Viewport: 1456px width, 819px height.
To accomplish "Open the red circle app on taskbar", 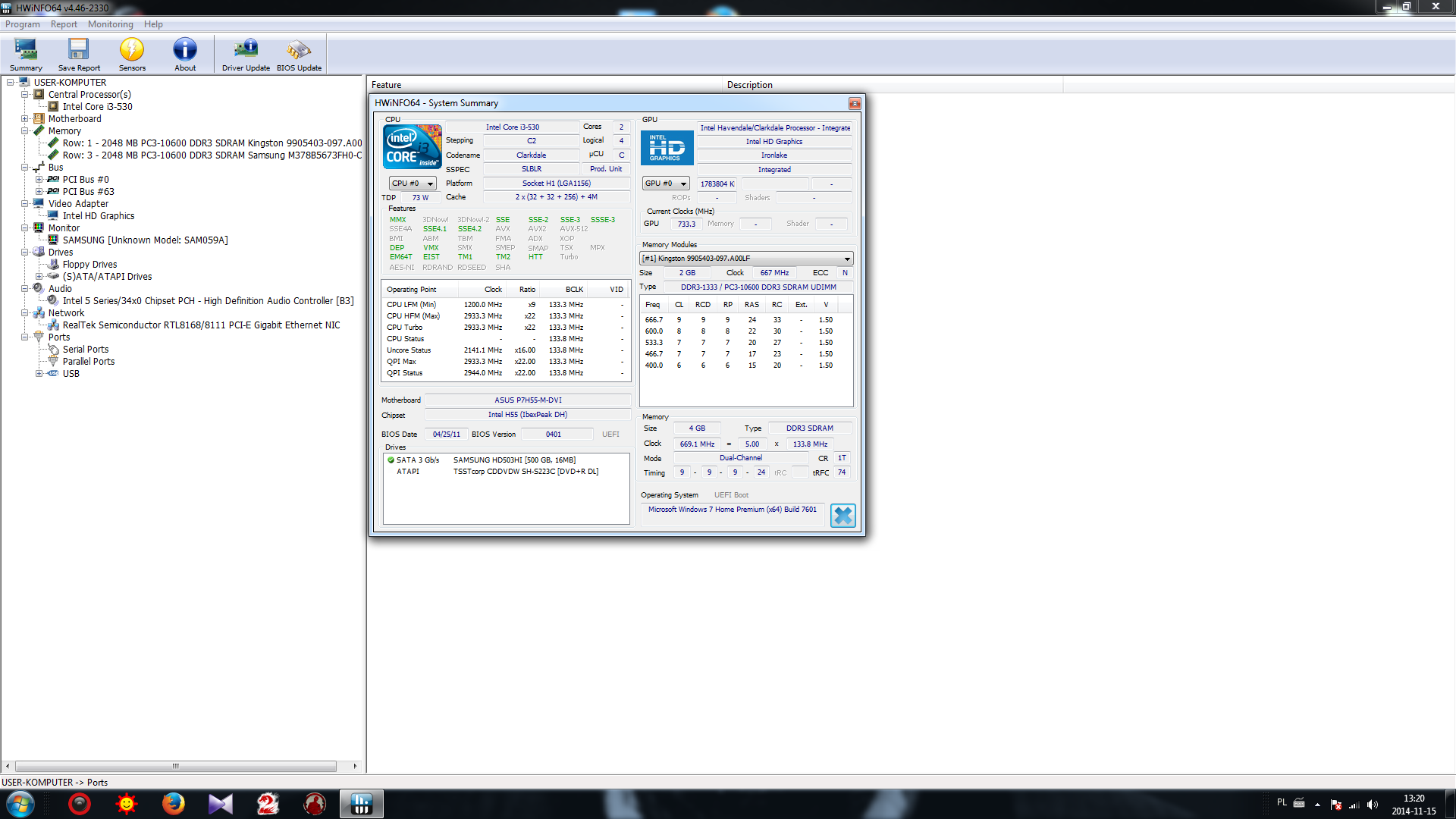I will click(80, 804).
